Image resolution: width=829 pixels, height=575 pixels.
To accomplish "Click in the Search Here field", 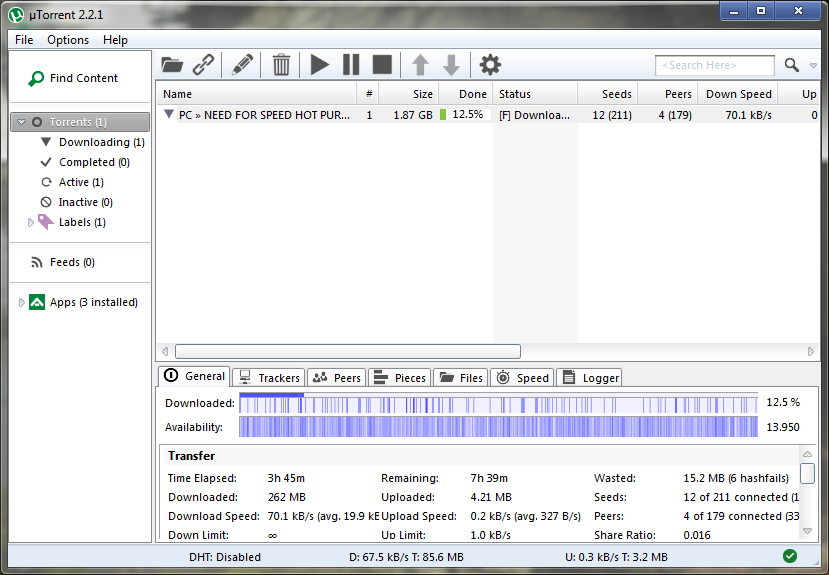I will (x=715, y=66).
